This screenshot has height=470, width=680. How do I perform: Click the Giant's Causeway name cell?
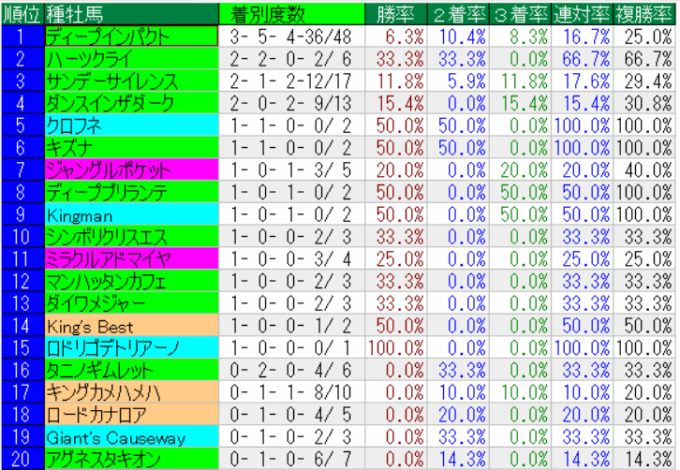pos(130,437)
